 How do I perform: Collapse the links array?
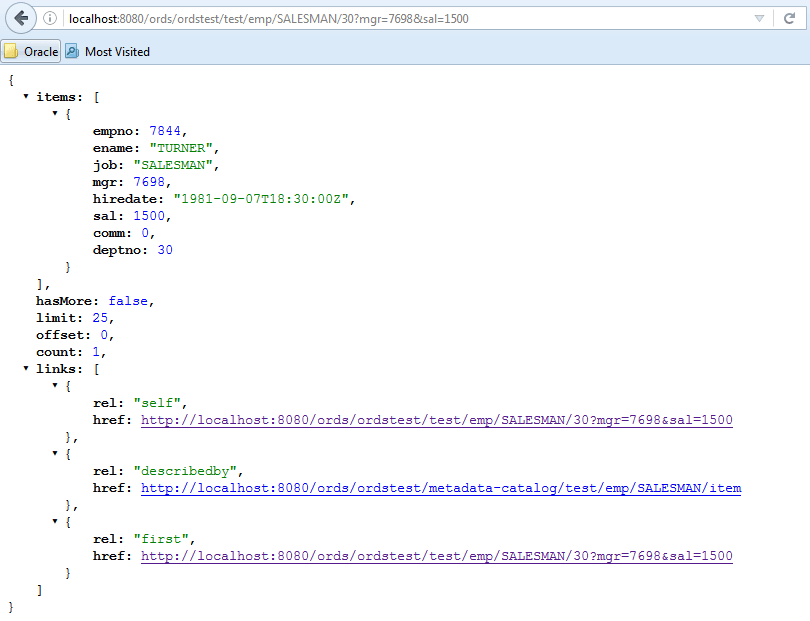(x=26, y=368)
